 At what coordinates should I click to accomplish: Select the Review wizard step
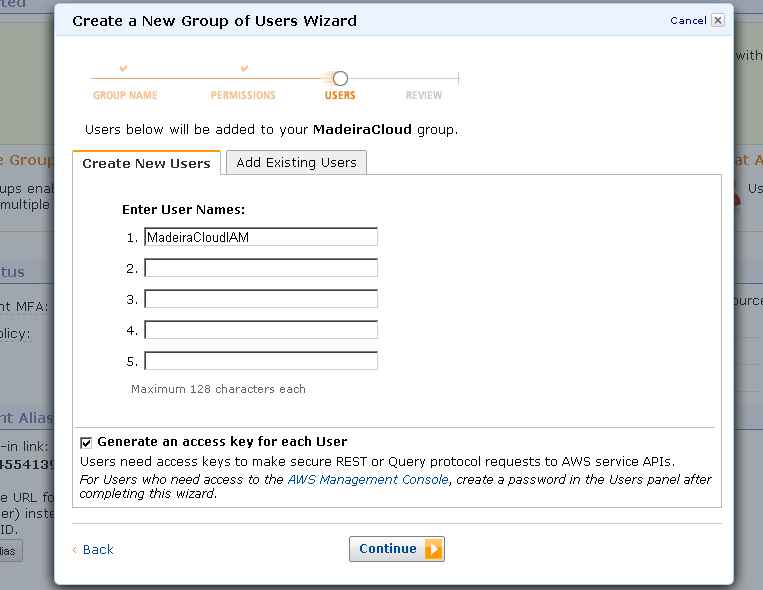(x=424, y=95)
